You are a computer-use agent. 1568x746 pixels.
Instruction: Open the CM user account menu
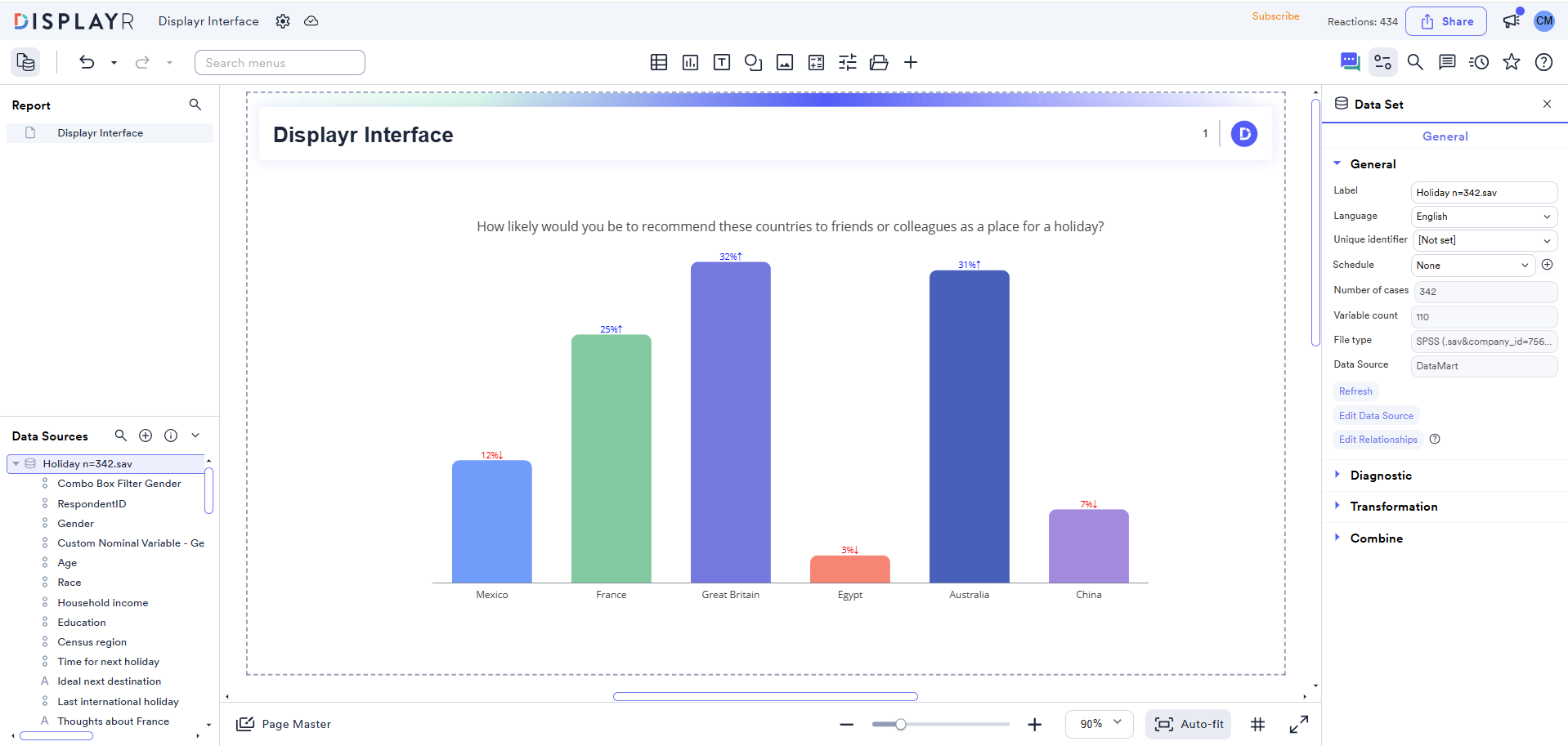(1544, 21)
